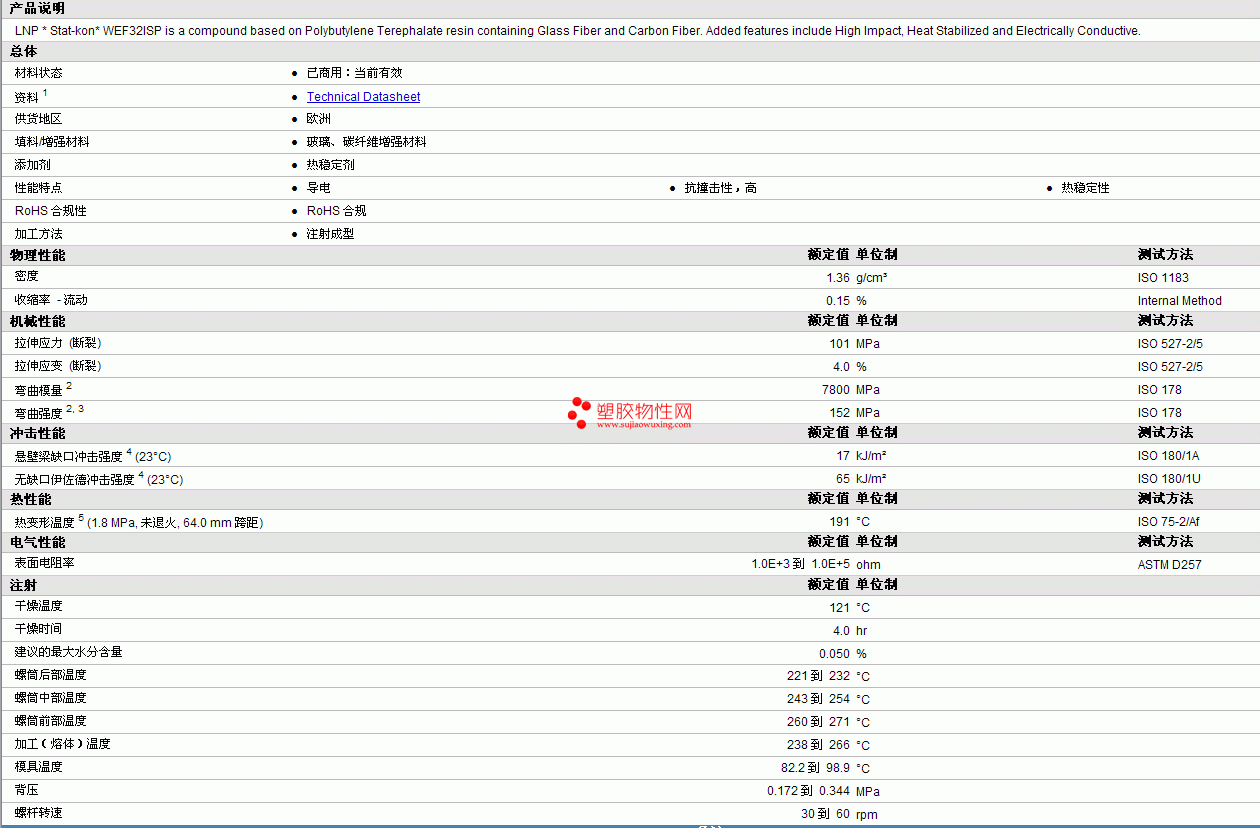The image size is (1260, 828).
Task: Click the 导电 feature text
Action: point(318,188)
